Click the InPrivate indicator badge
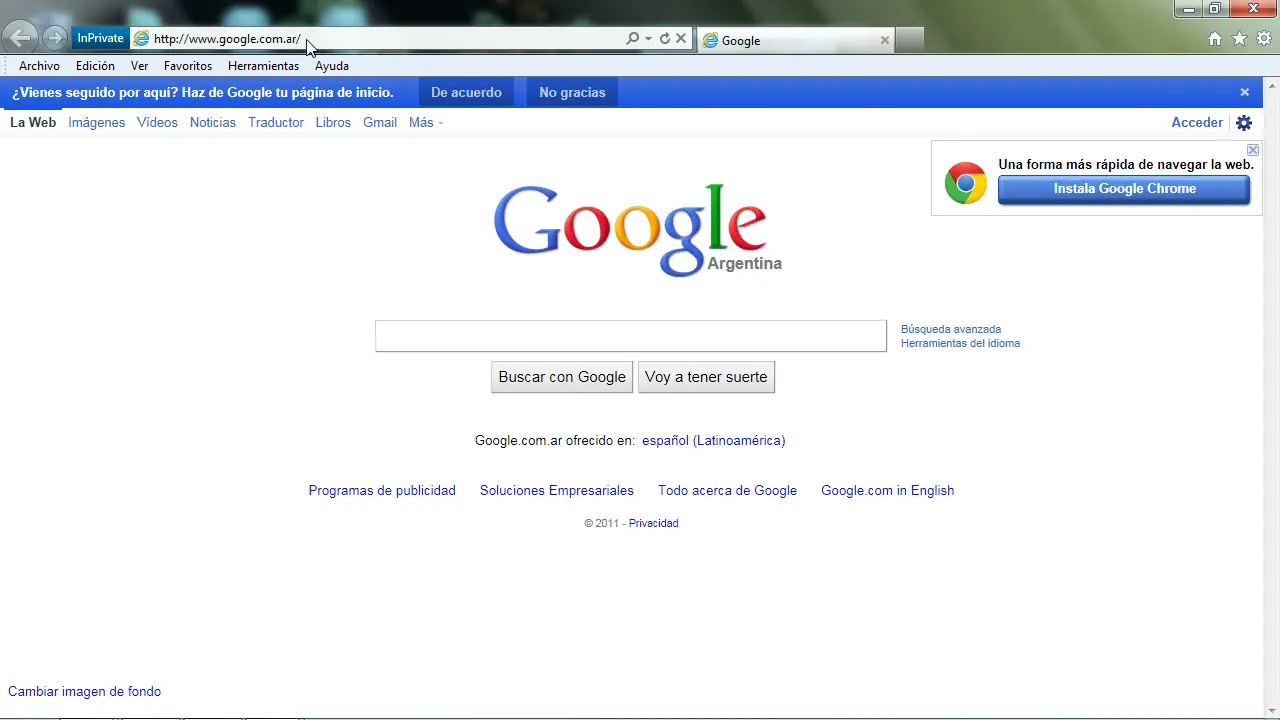This screenshot has width=1280, height=720. (100, 38)
